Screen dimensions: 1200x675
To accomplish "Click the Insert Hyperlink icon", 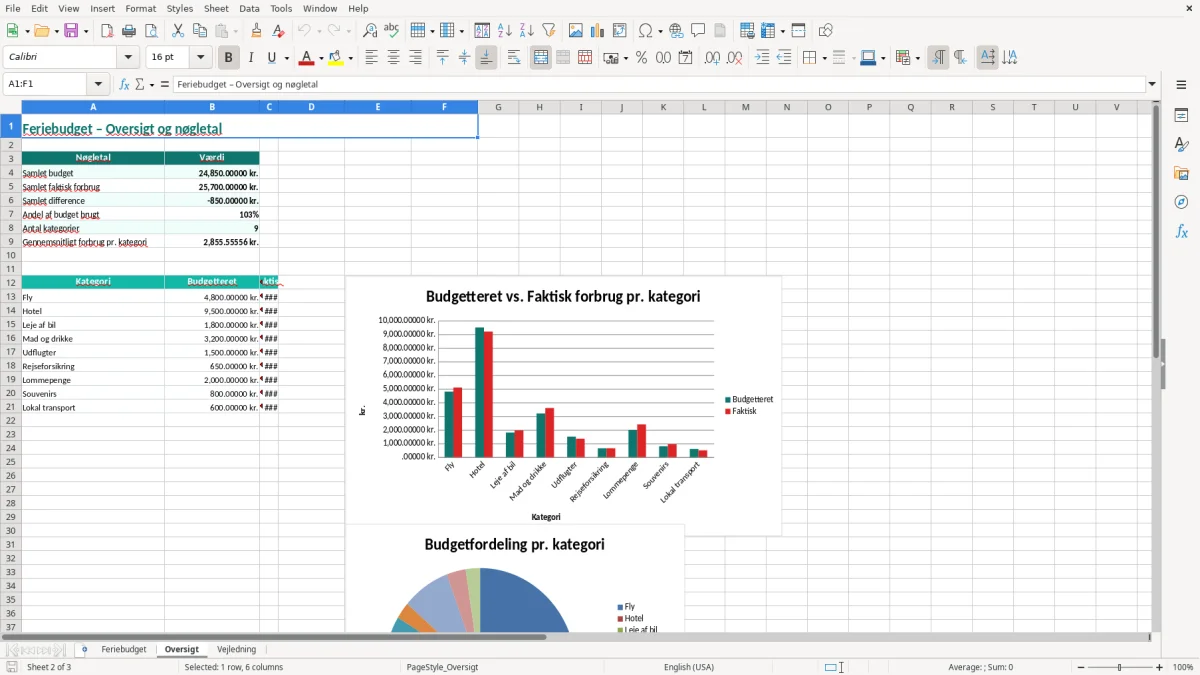I will click(x=677, y=31).
